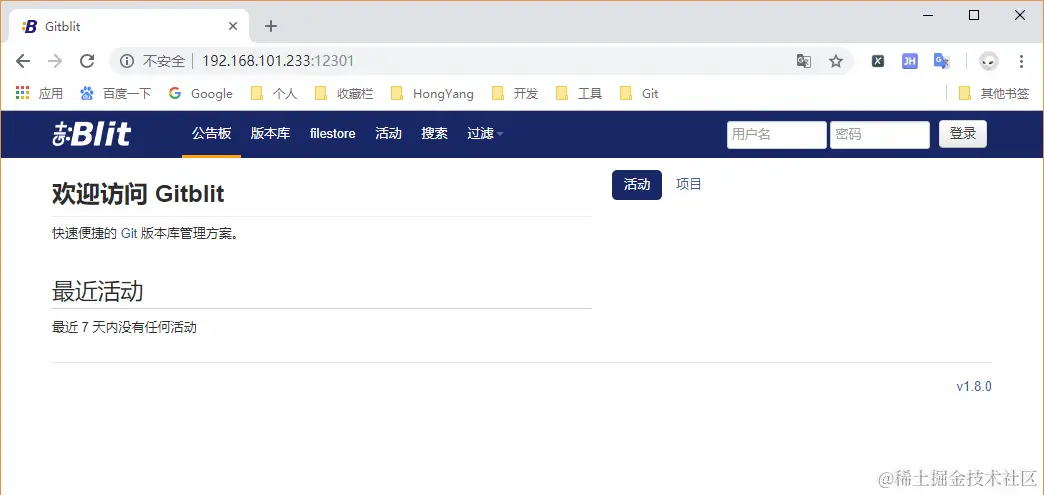Viewport: 1044px width, 495px height.
Task: Expand the 过滤 dropdown menu
Action: point(485,134)
